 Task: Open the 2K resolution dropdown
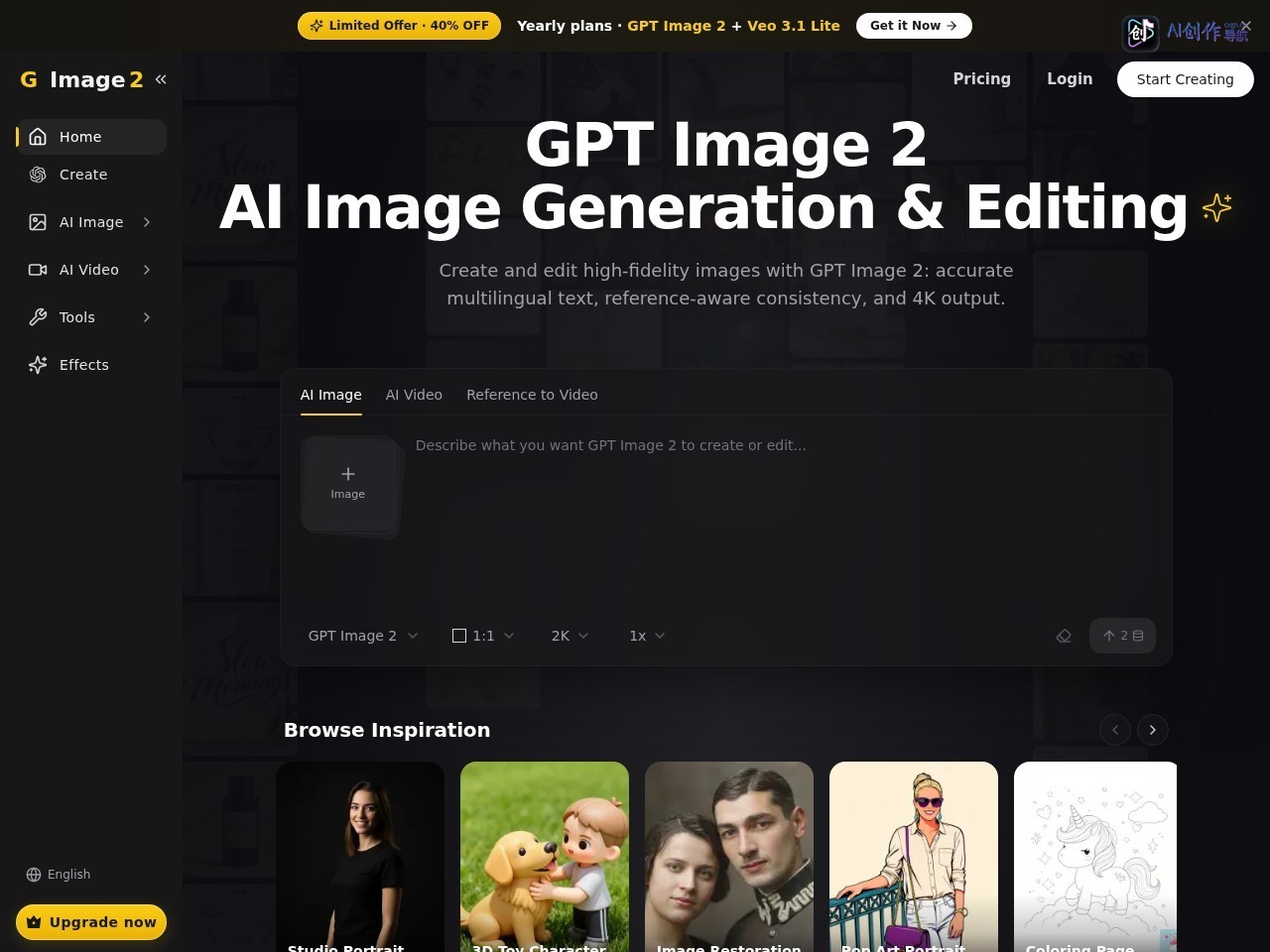pos(570,636)
